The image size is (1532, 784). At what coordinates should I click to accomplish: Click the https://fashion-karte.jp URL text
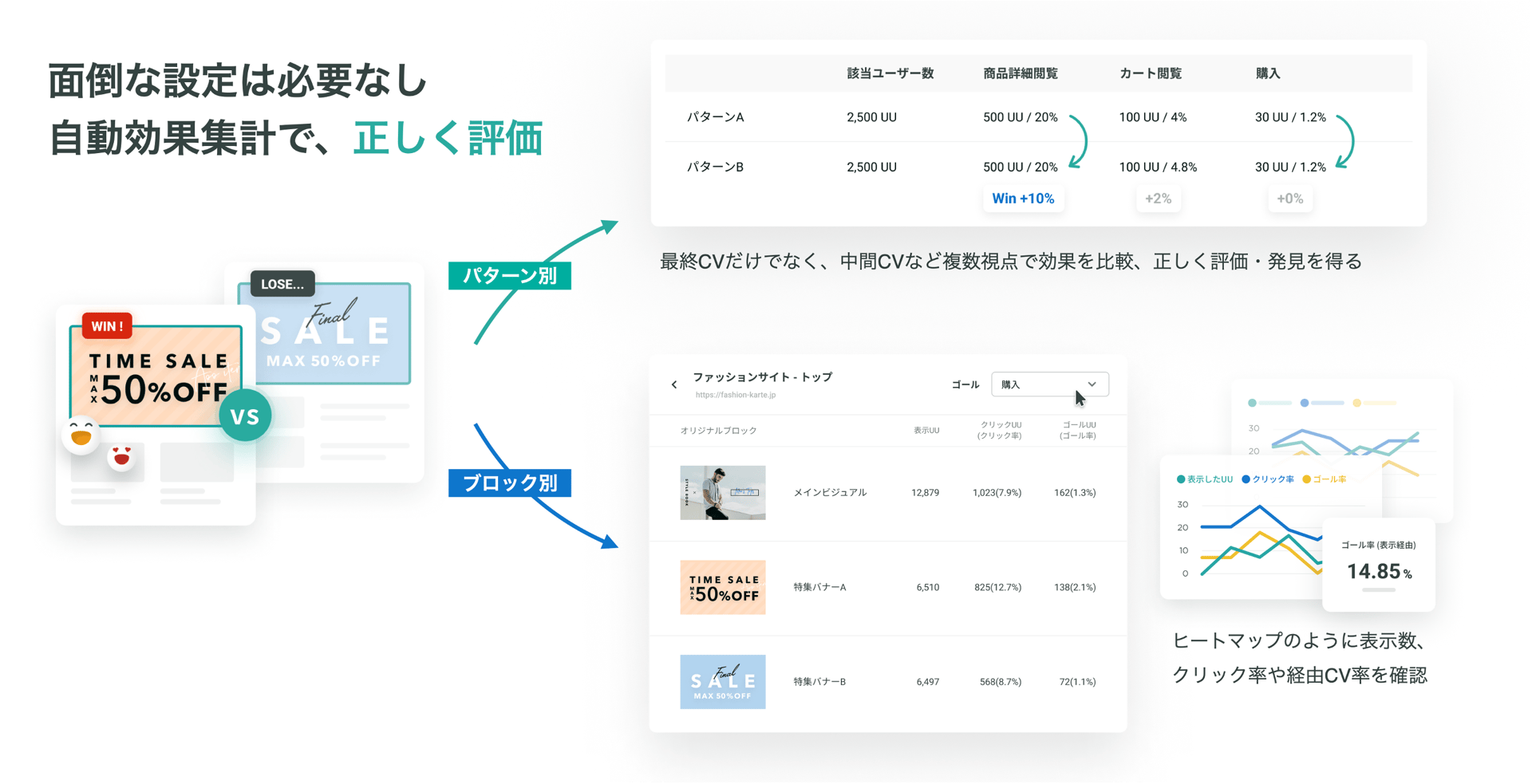click(735, 395)
